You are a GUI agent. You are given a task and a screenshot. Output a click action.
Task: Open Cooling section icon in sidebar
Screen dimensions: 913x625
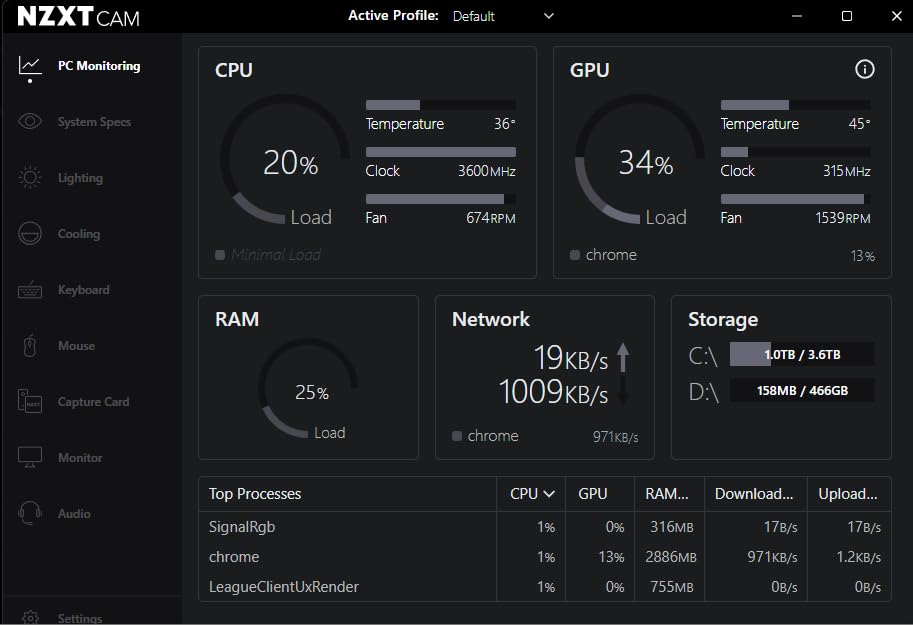tap(30, 234)
